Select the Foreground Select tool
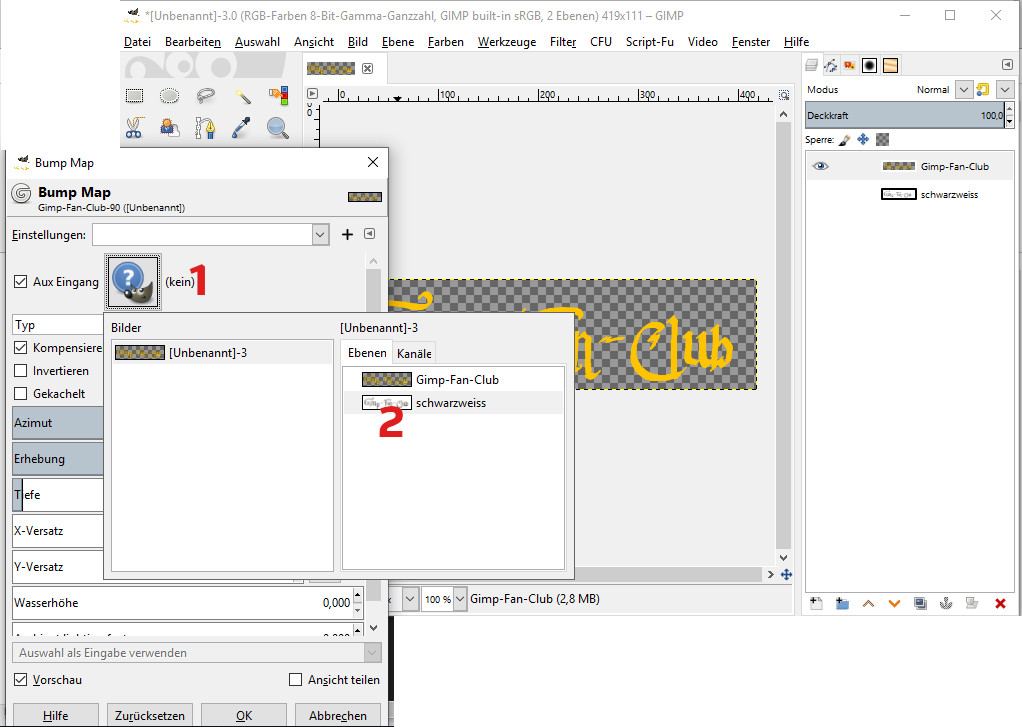 pos(169,127)
